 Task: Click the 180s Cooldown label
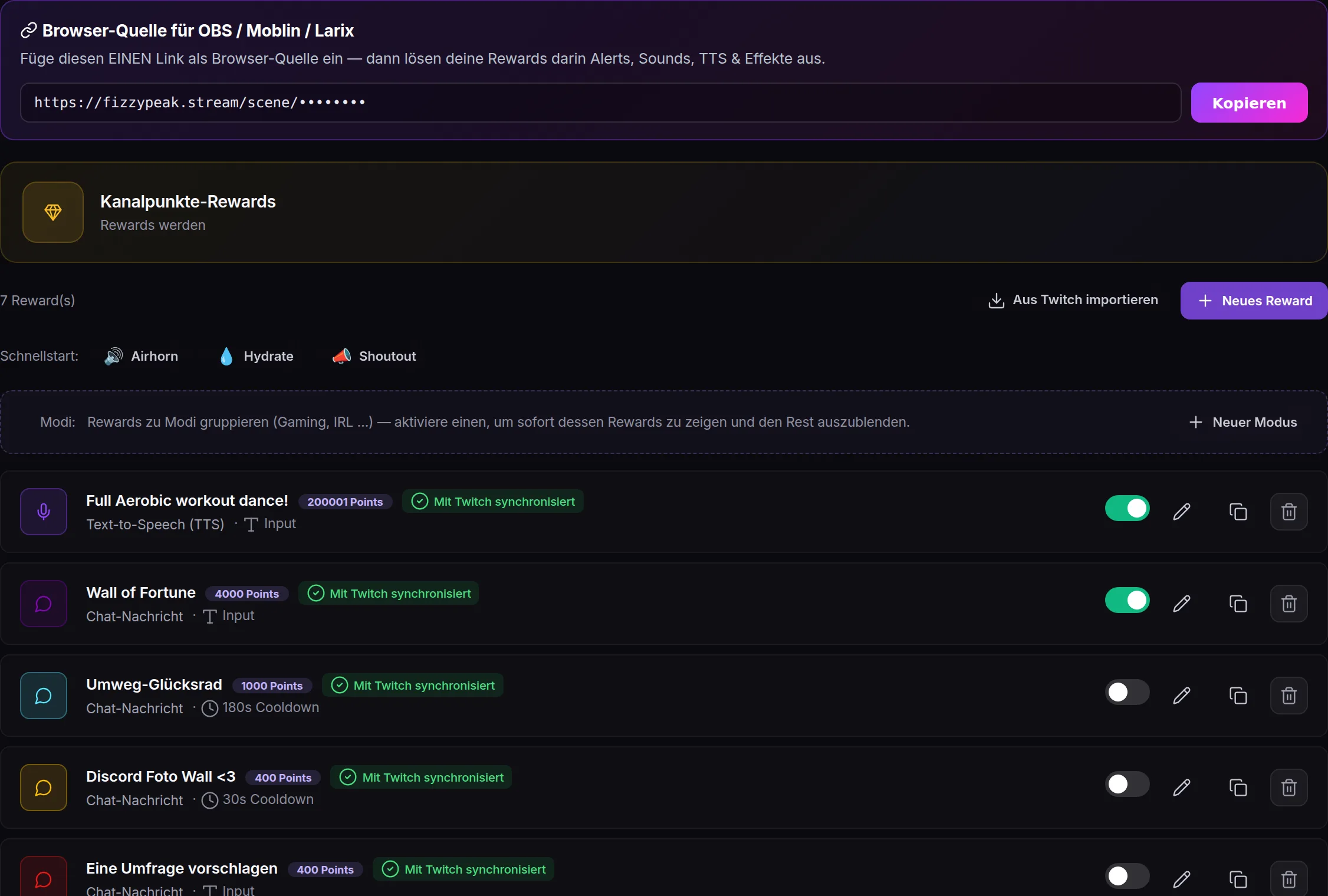260,707
